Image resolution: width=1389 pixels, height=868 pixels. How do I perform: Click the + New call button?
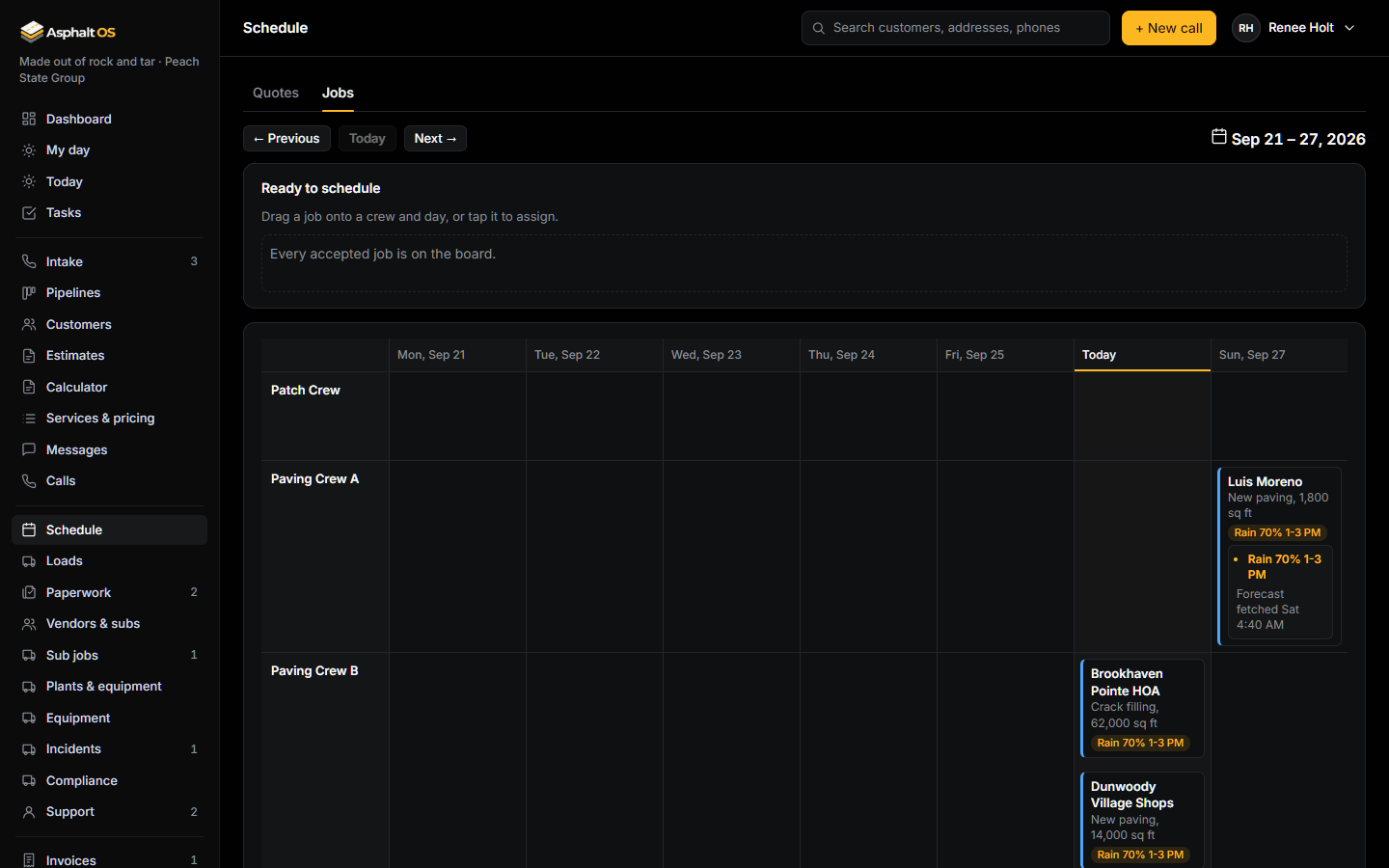pyautogui.click(x=1168, y=28)
